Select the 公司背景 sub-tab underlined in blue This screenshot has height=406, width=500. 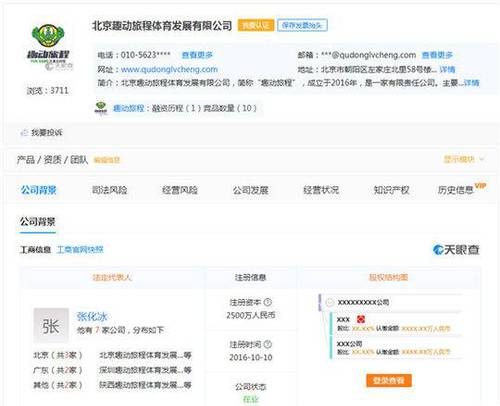point(38,222)
